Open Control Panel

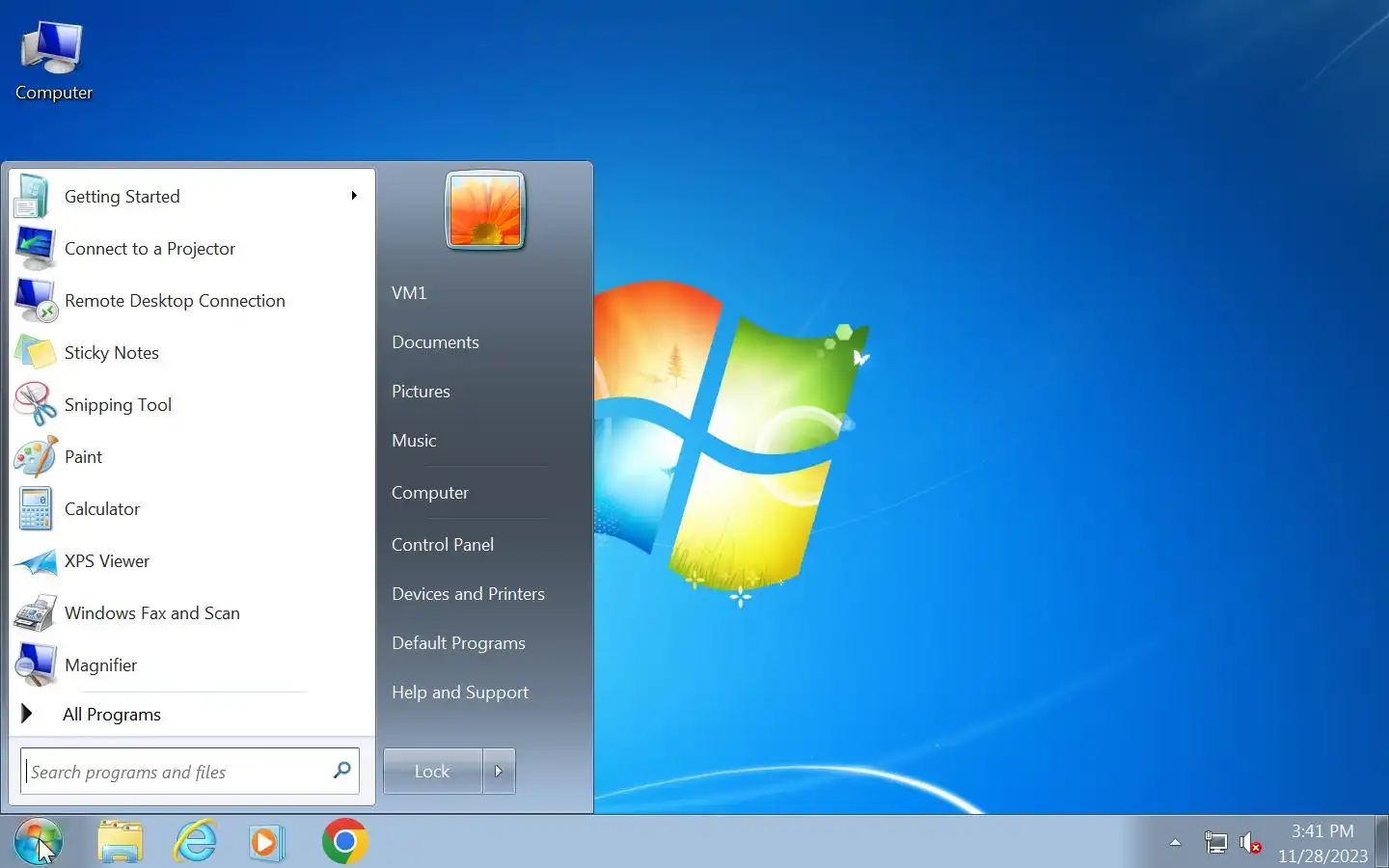pos(443,545)
